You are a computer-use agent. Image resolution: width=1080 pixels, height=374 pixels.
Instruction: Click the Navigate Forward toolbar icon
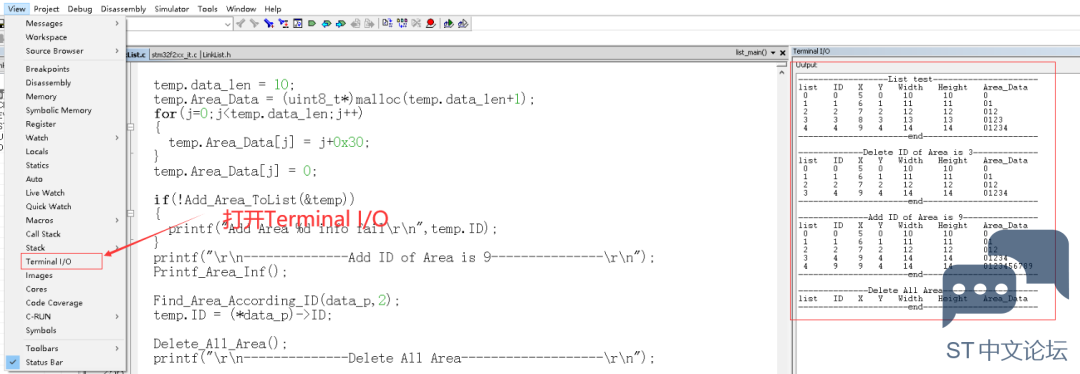tap(369, 23)
